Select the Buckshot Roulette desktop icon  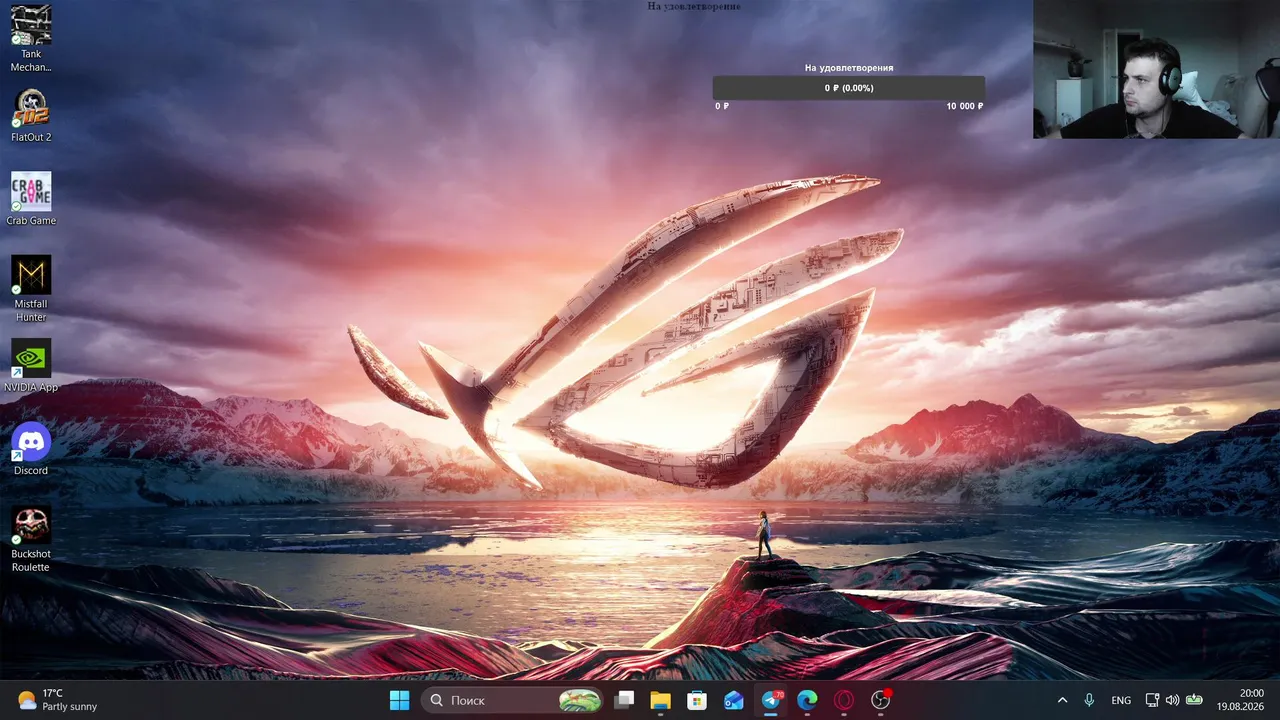point(31,539)
